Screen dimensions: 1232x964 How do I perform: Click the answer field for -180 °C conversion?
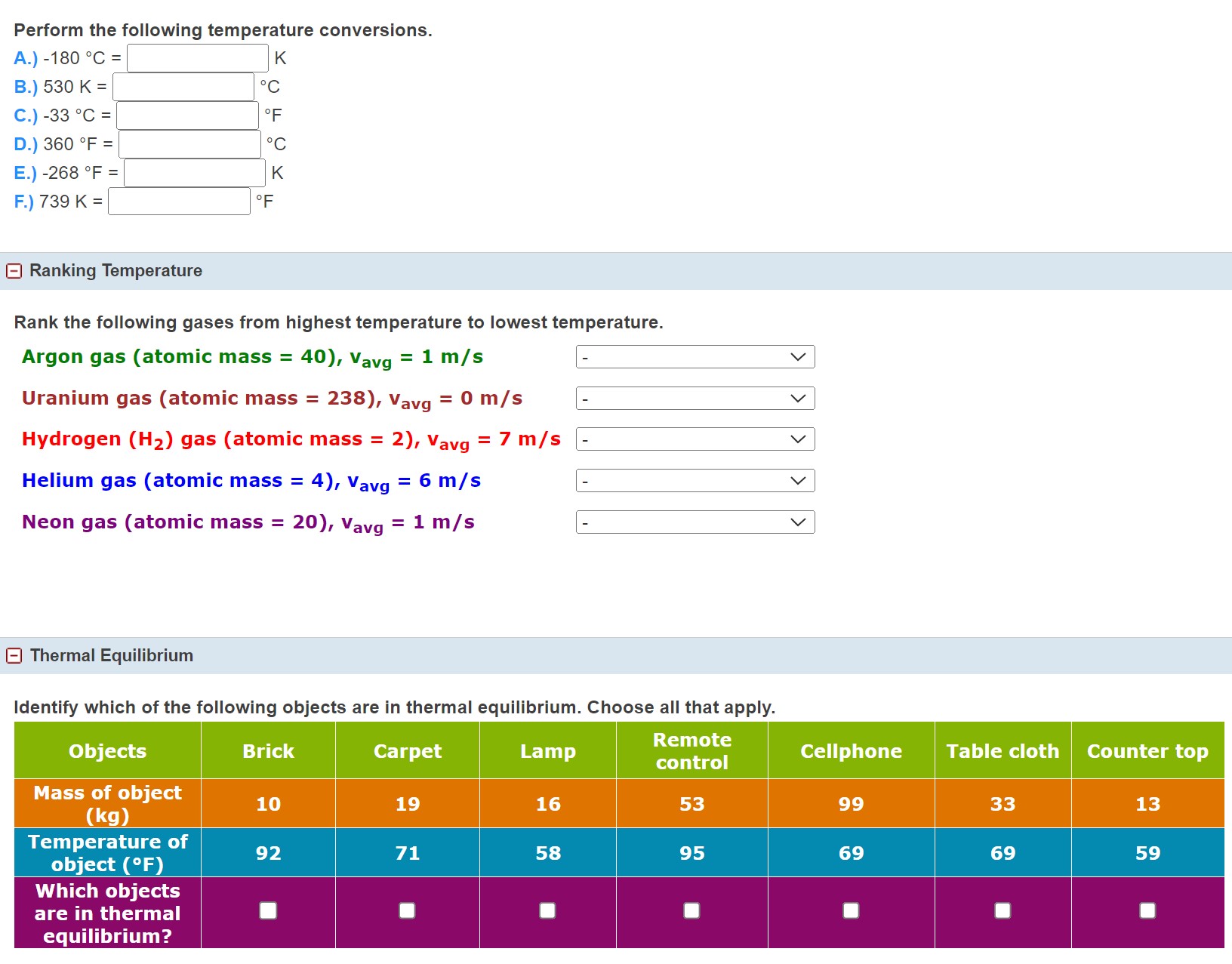pyautogui.click(x=196, y=57)
